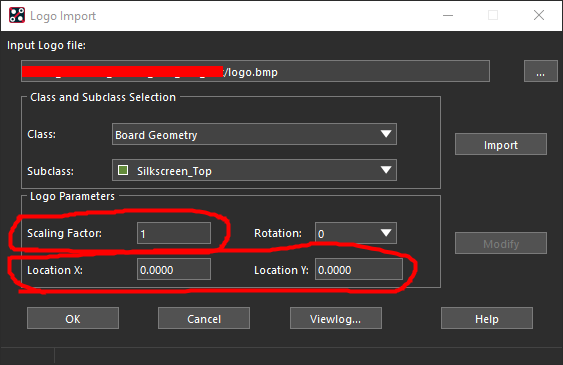Click the "Scaling Factor:" label
This screenshot has height=365, width=563.
(65, 233)
